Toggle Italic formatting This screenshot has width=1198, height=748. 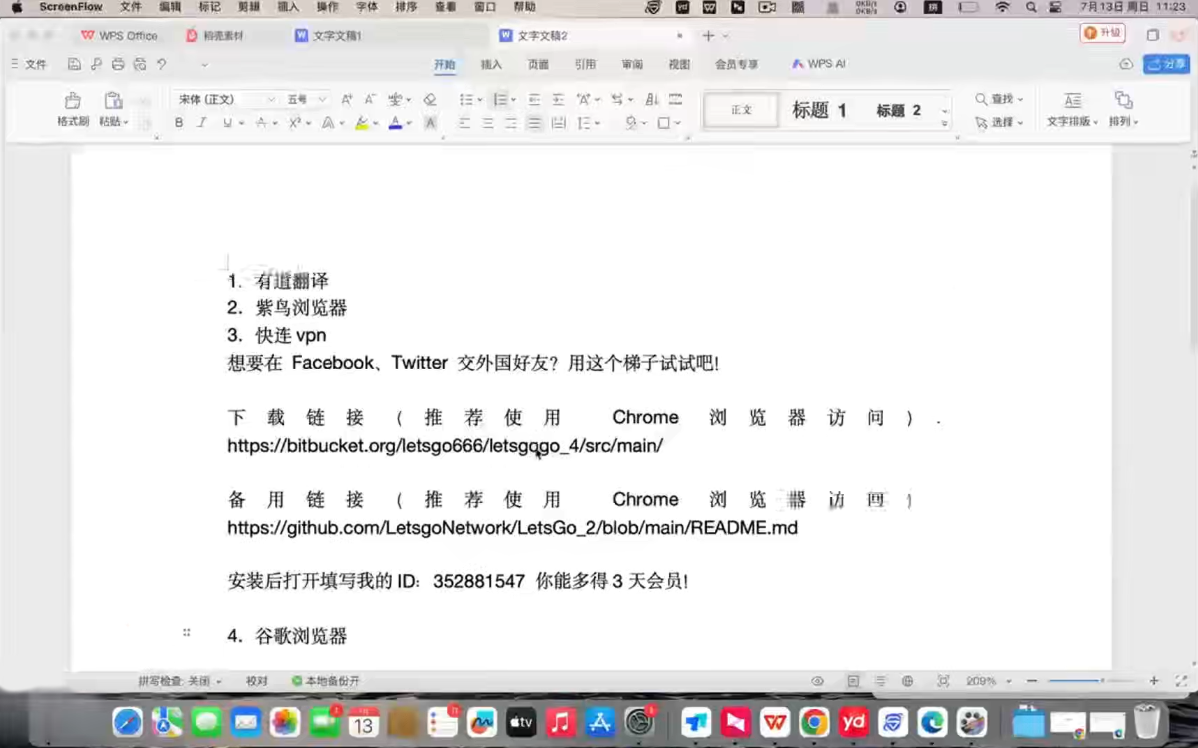tap(202, 123)
